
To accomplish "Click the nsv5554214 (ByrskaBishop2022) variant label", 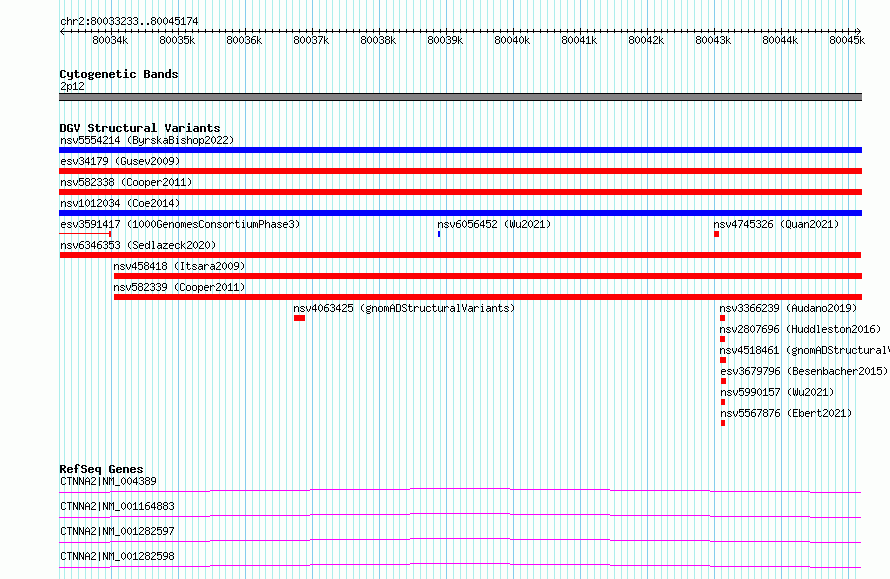I will click(147, 140).
